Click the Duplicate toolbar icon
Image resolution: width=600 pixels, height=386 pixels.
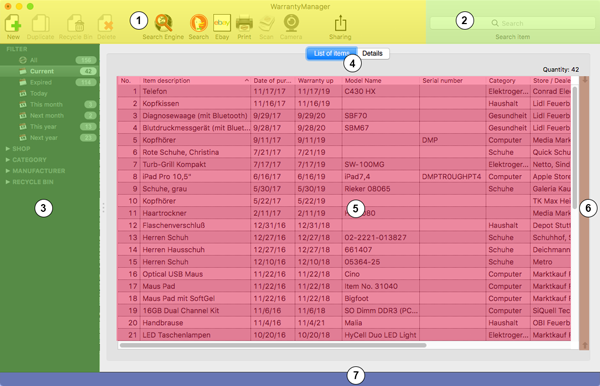pos(40,23)
